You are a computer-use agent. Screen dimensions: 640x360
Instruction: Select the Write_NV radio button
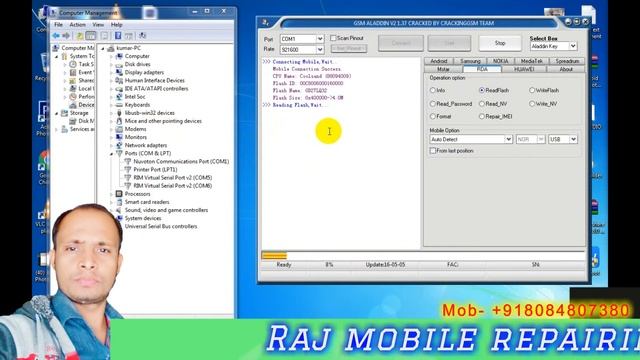532,104
